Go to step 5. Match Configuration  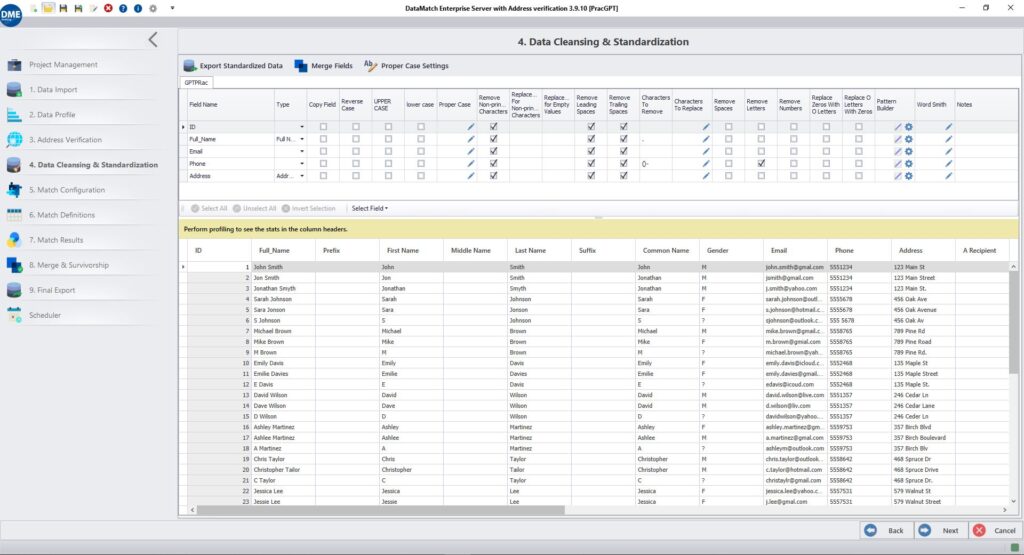(66, 190)
